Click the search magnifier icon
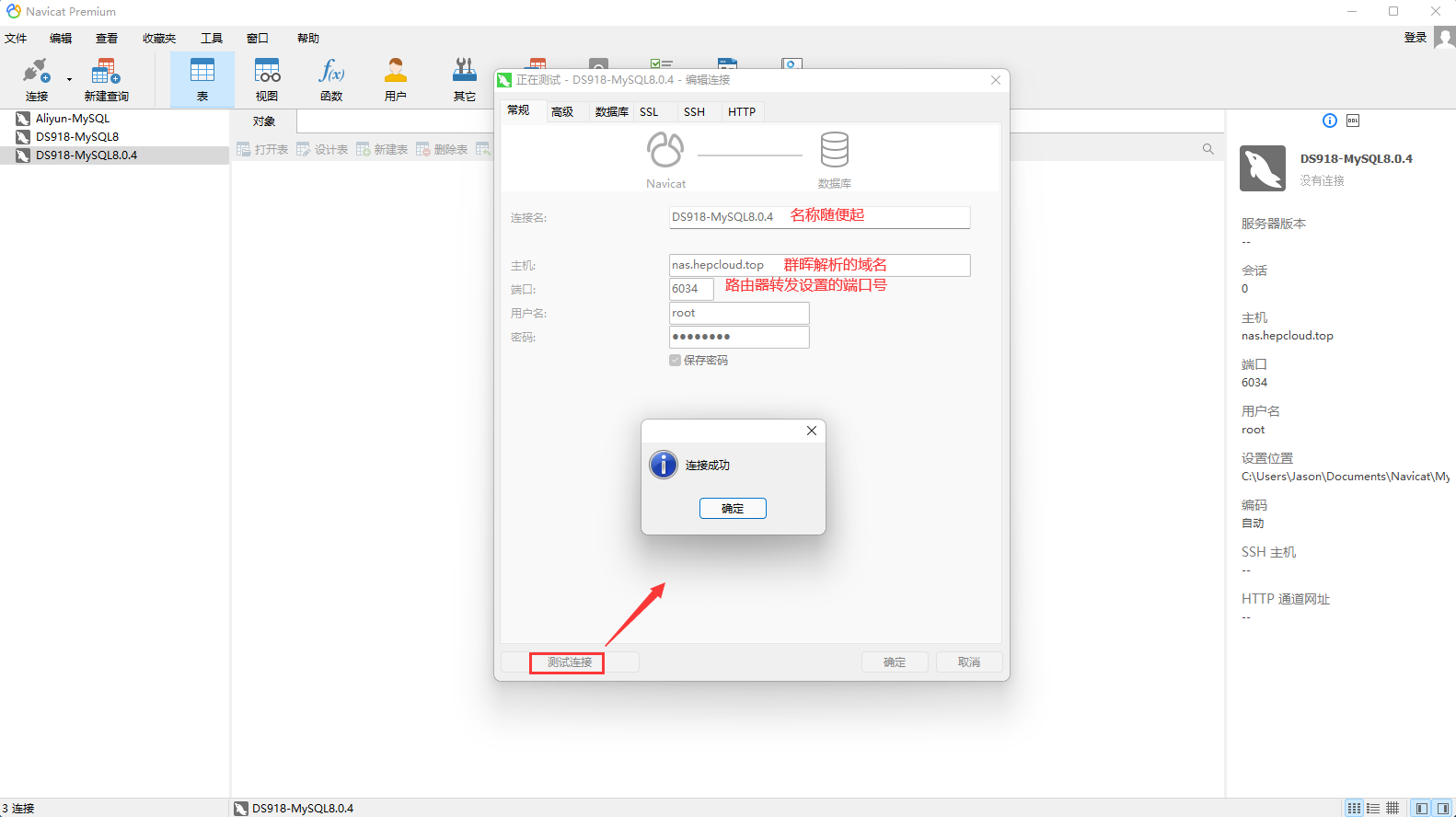1456x817 pixels. coord(1208,149)
